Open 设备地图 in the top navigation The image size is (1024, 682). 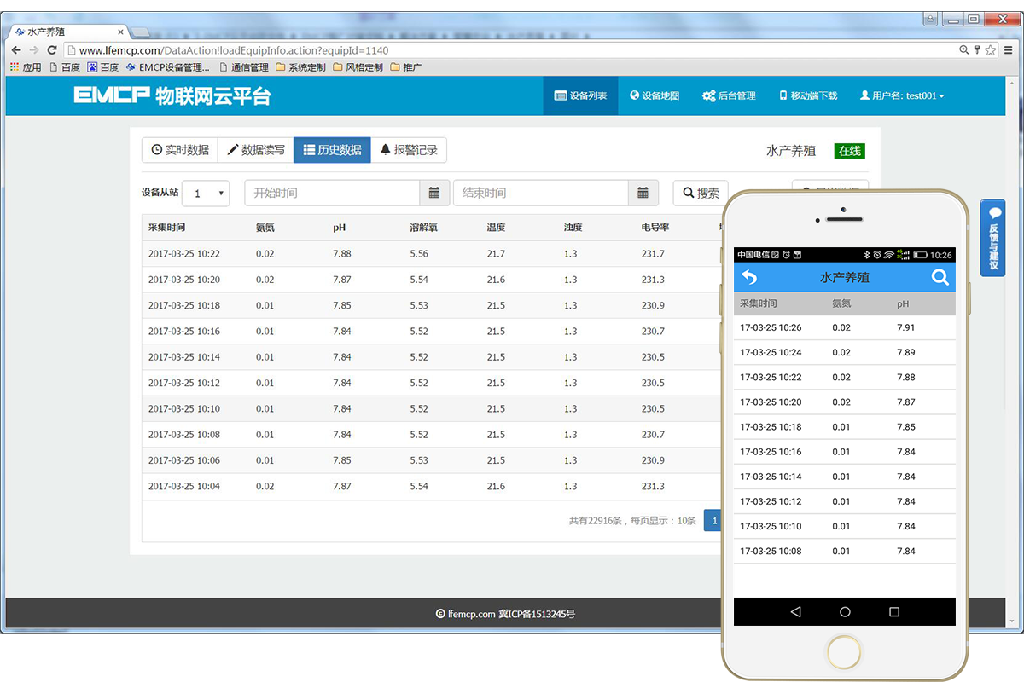(x=654, y=96)
